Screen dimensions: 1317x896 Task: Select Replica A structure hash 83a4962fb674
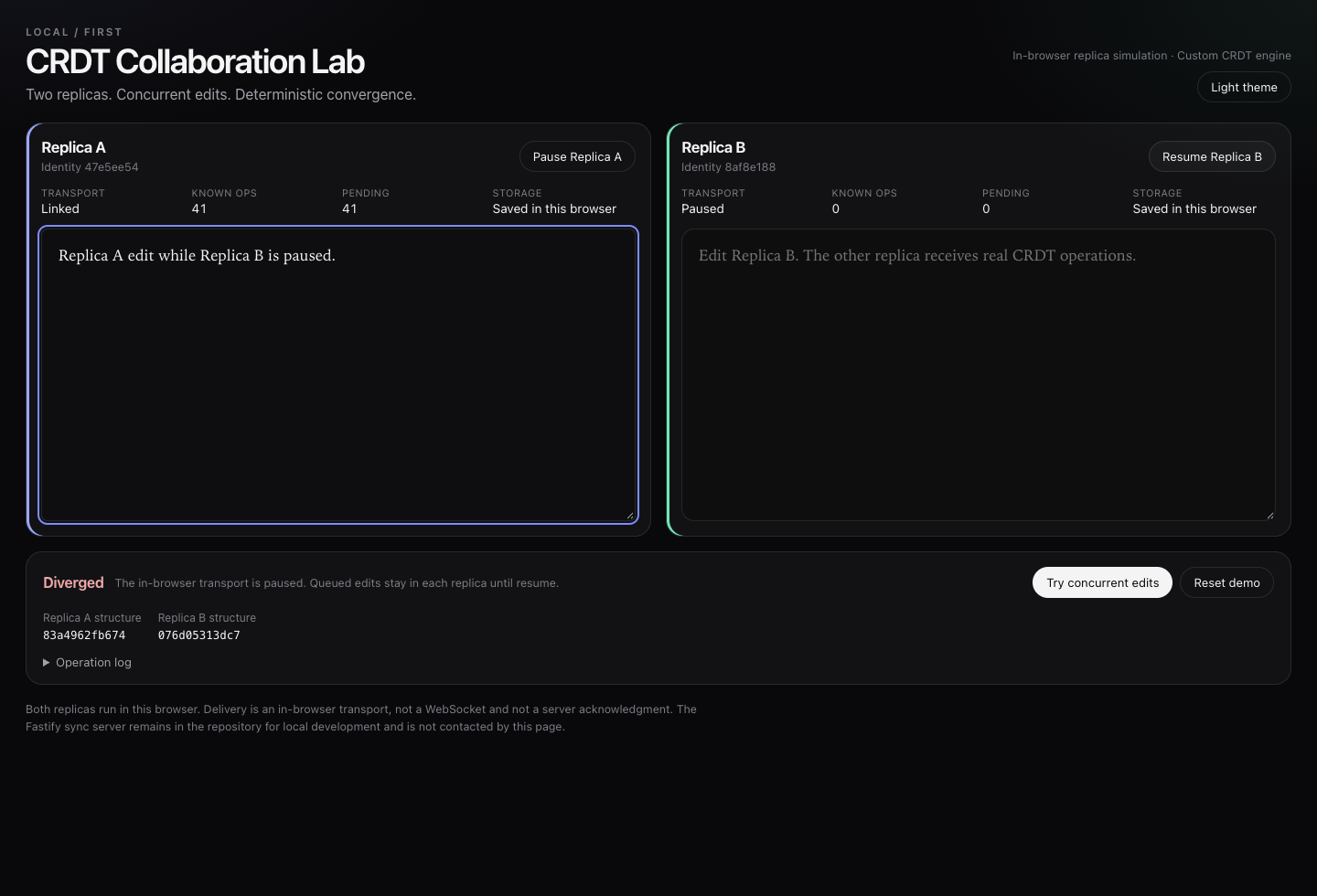pos(84,635)
